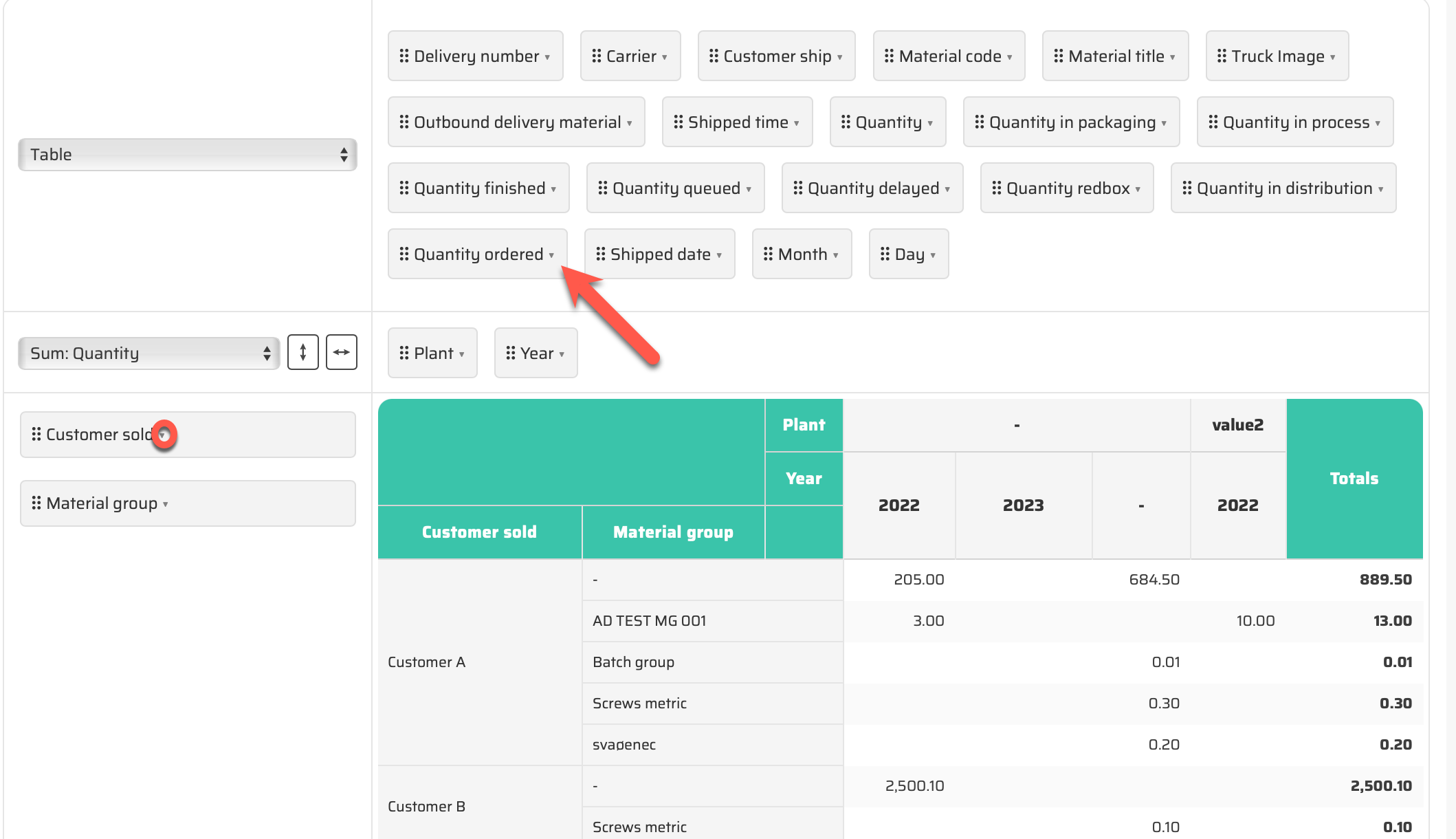Click the vertical row-order sort arrow button

click(x=302, y=352)
